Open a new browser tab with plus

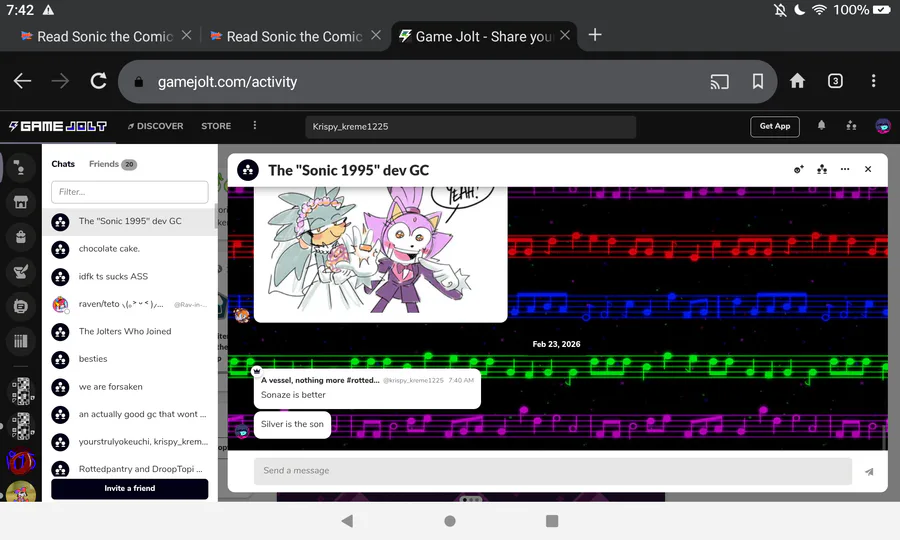pyautogui.click(x=595, y=35)
